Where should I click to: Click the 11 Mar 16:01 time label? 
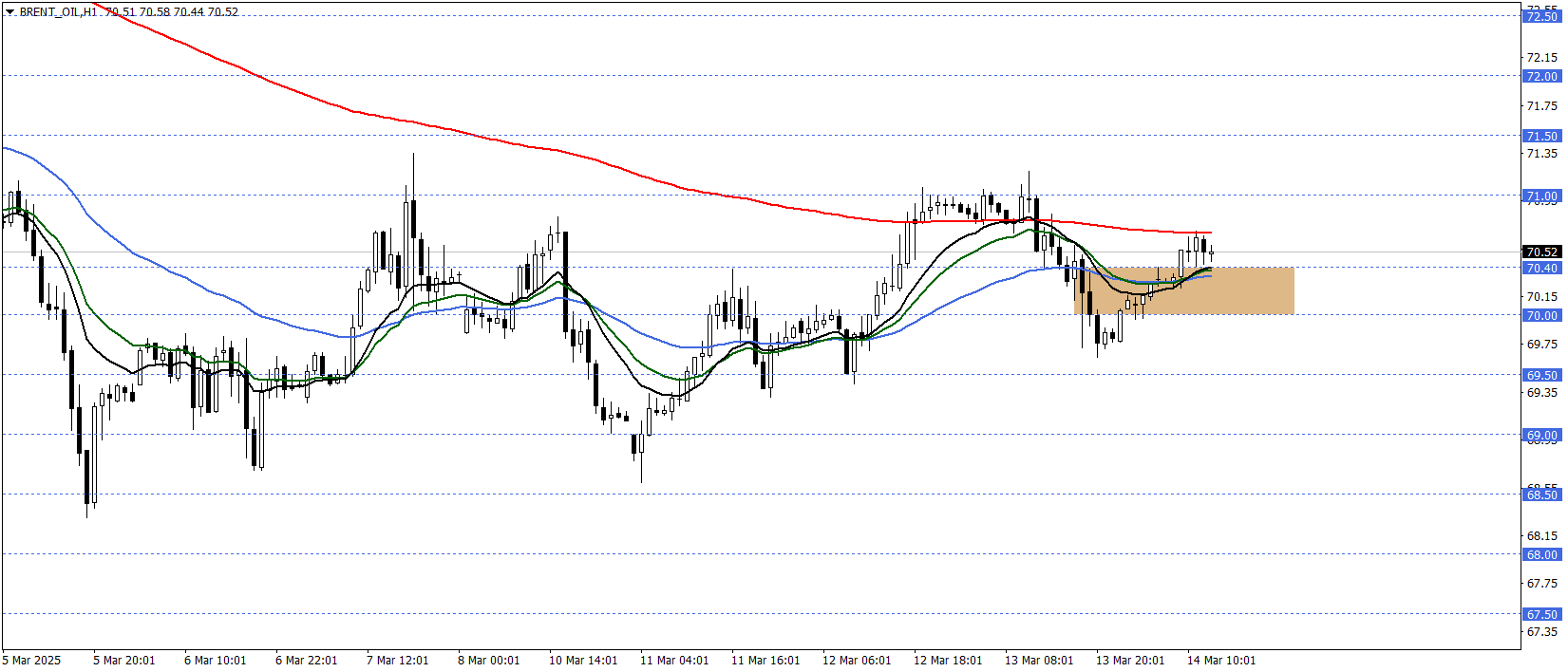tap(765, 661)
